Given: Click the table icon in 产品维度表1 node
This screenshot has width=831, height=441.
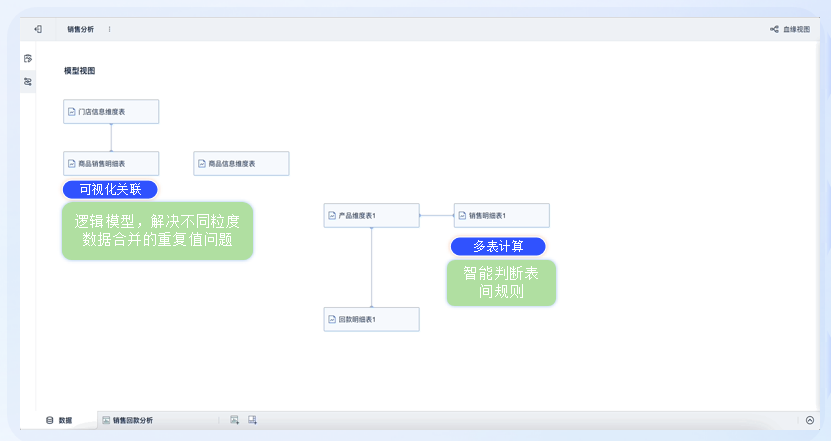Looking at the screenshot, I should point(332,216).
